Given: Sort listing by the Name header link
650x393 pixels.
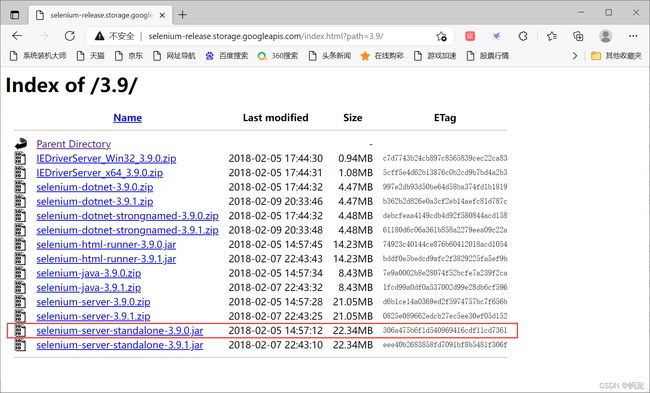Looking at the screenshot, I should tap(127, 118).
